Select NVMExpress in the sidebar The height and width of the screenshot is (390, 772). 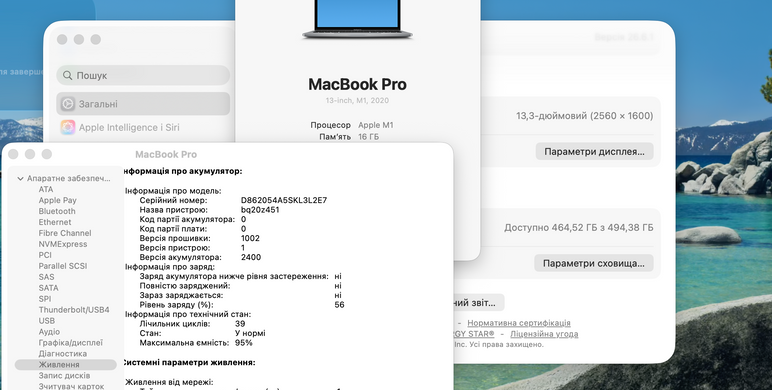point(63,244)
